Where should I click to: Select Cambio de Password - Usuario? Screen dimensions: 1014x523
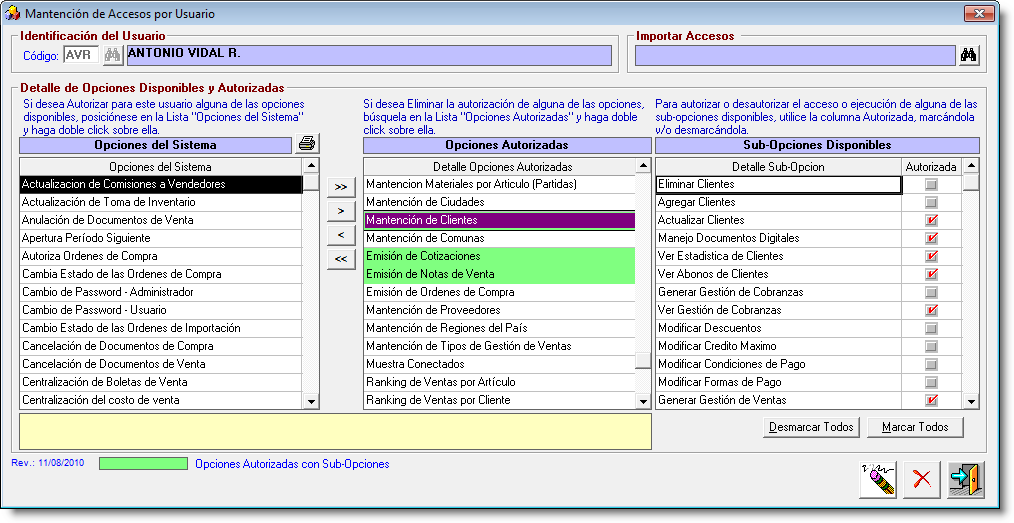click(161, 310)
